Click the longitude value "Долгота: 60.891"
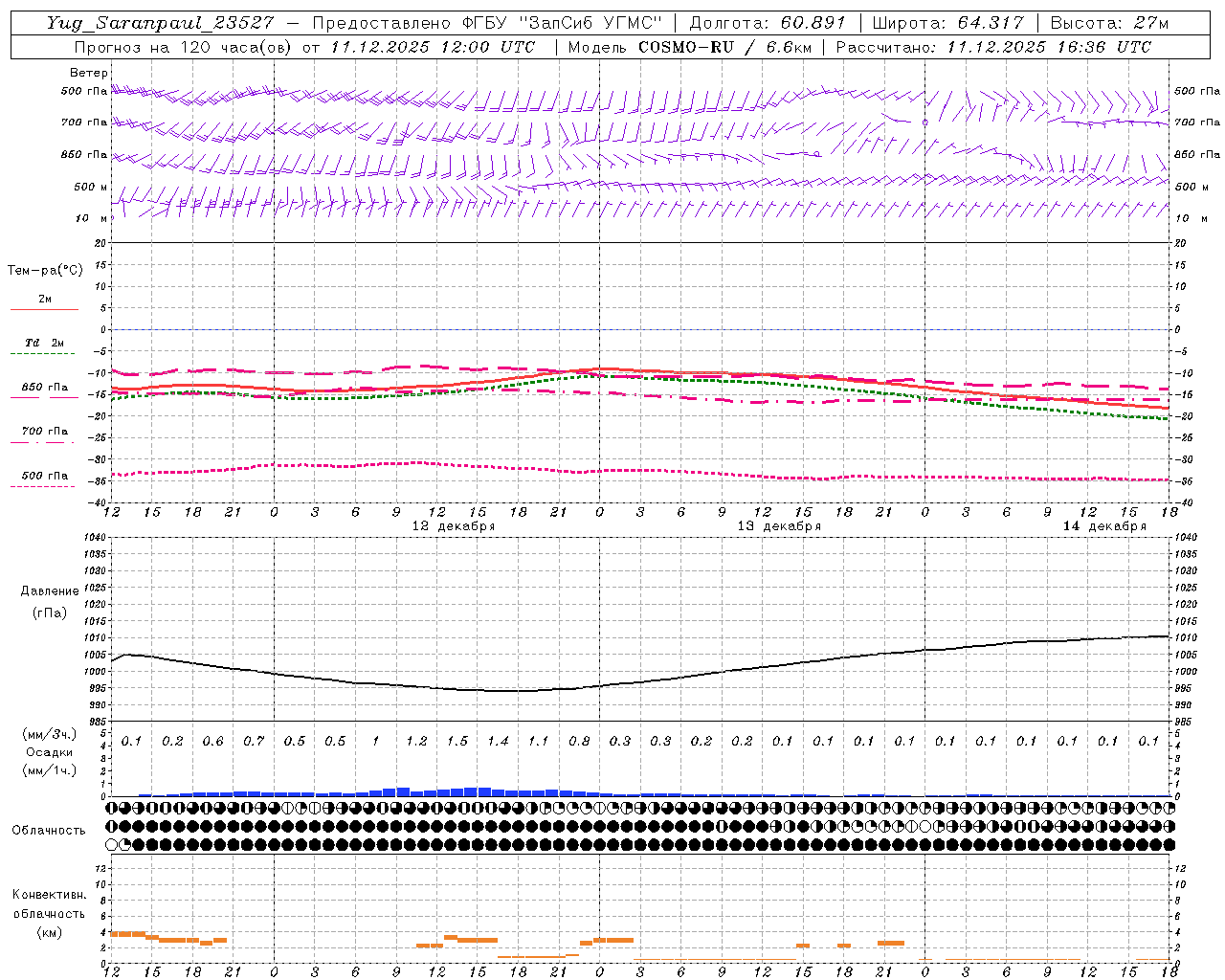The width and height of the screenshot is (1225, 980). pyautogui.click(x=768, y=23)
